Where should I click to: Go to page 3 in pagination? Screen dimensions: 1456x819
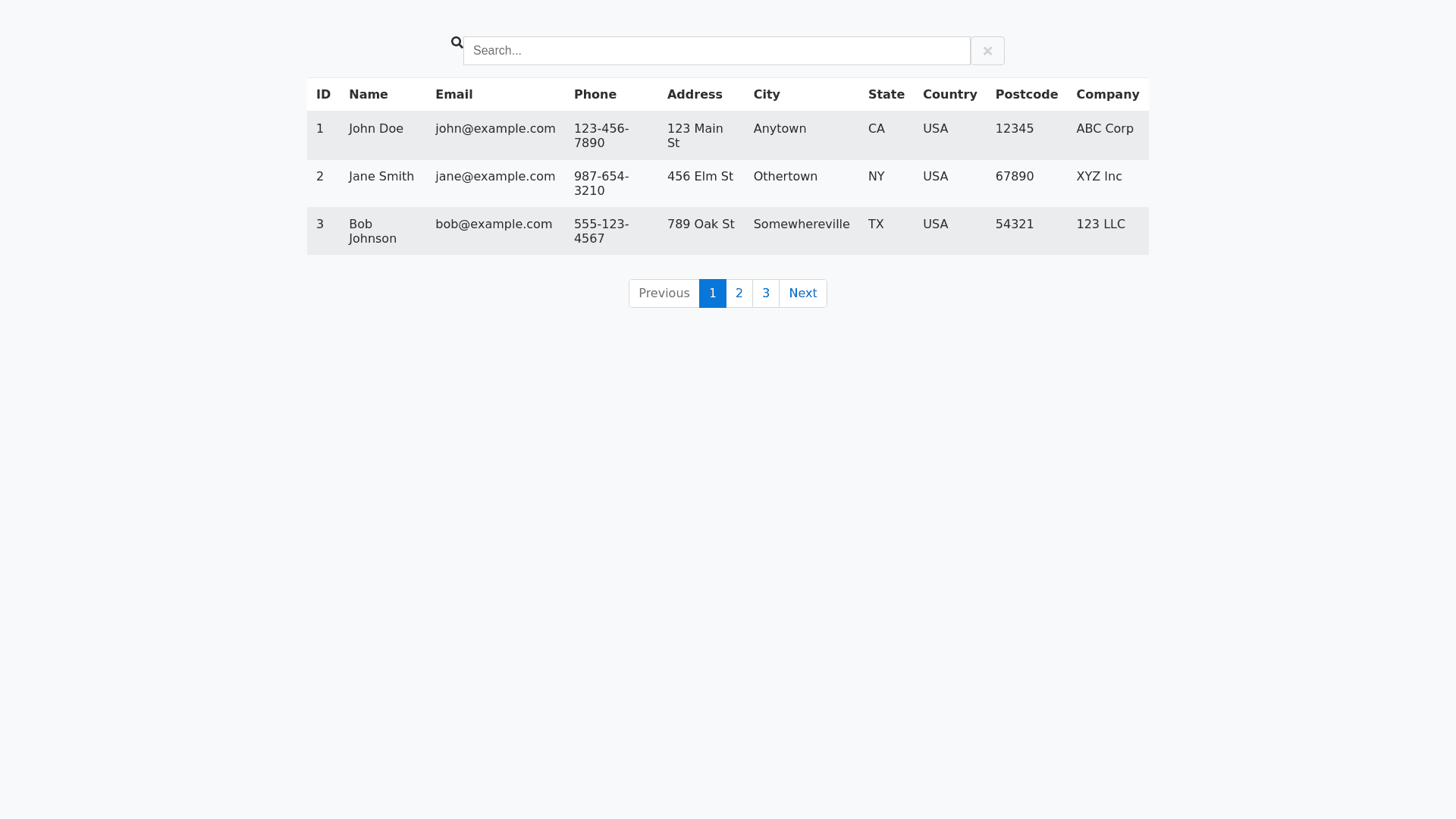point(765,293)
